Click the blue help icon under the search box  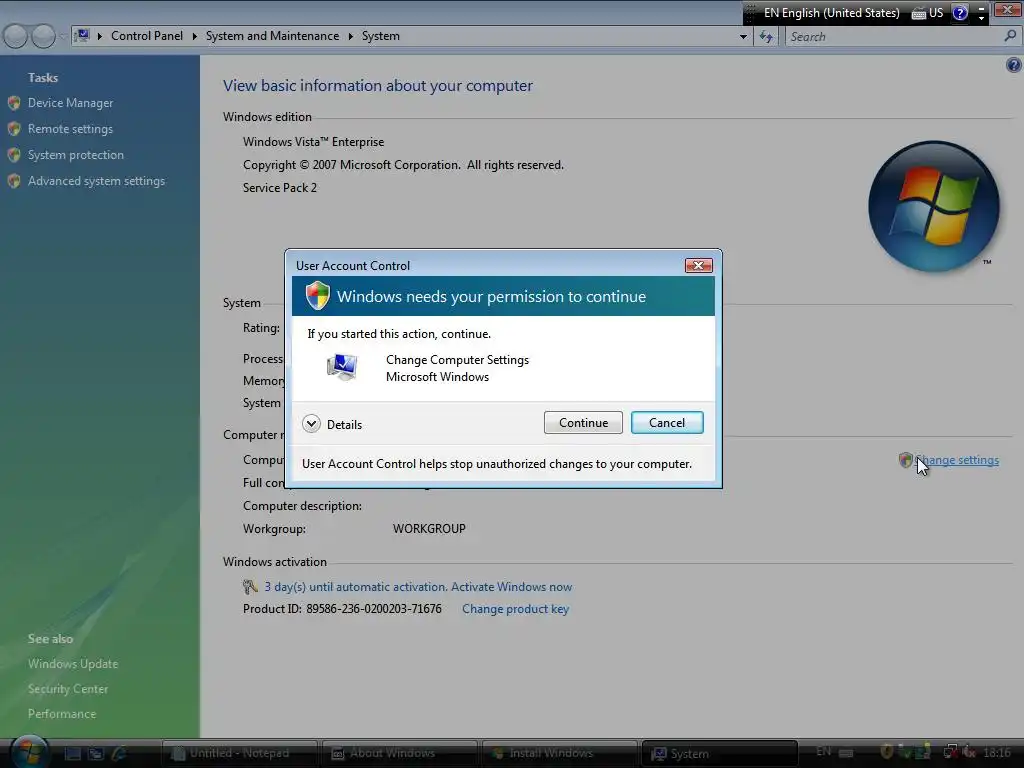point(1014,65)
